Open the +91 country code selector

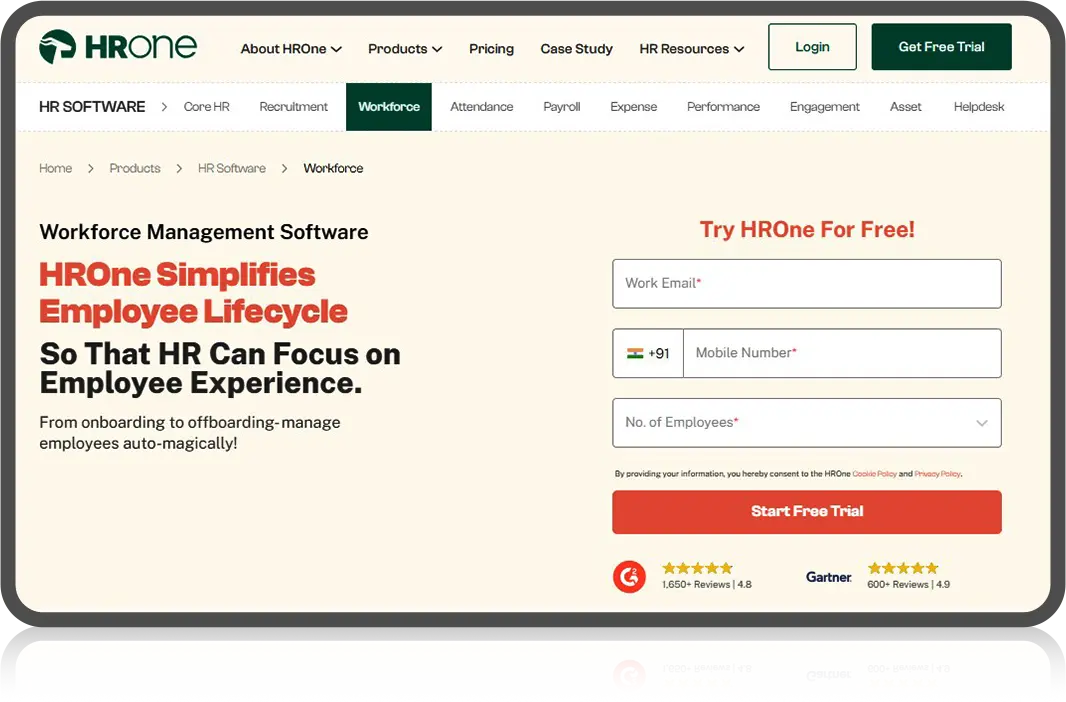pos(648,352)
